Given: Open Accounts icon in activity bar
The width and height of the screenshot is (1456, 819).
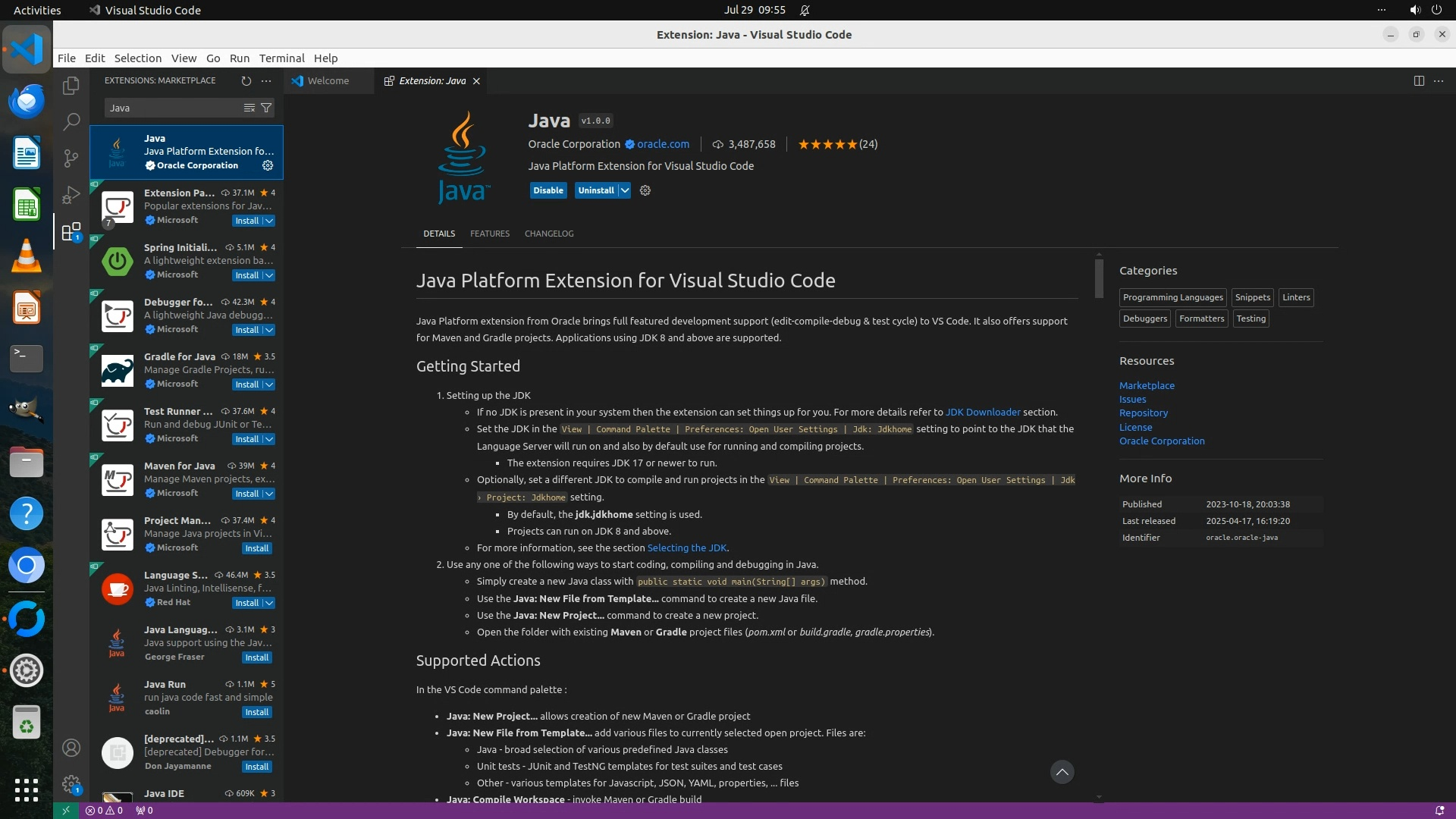Looking at the screenshot, I should (x=71, y=748).
